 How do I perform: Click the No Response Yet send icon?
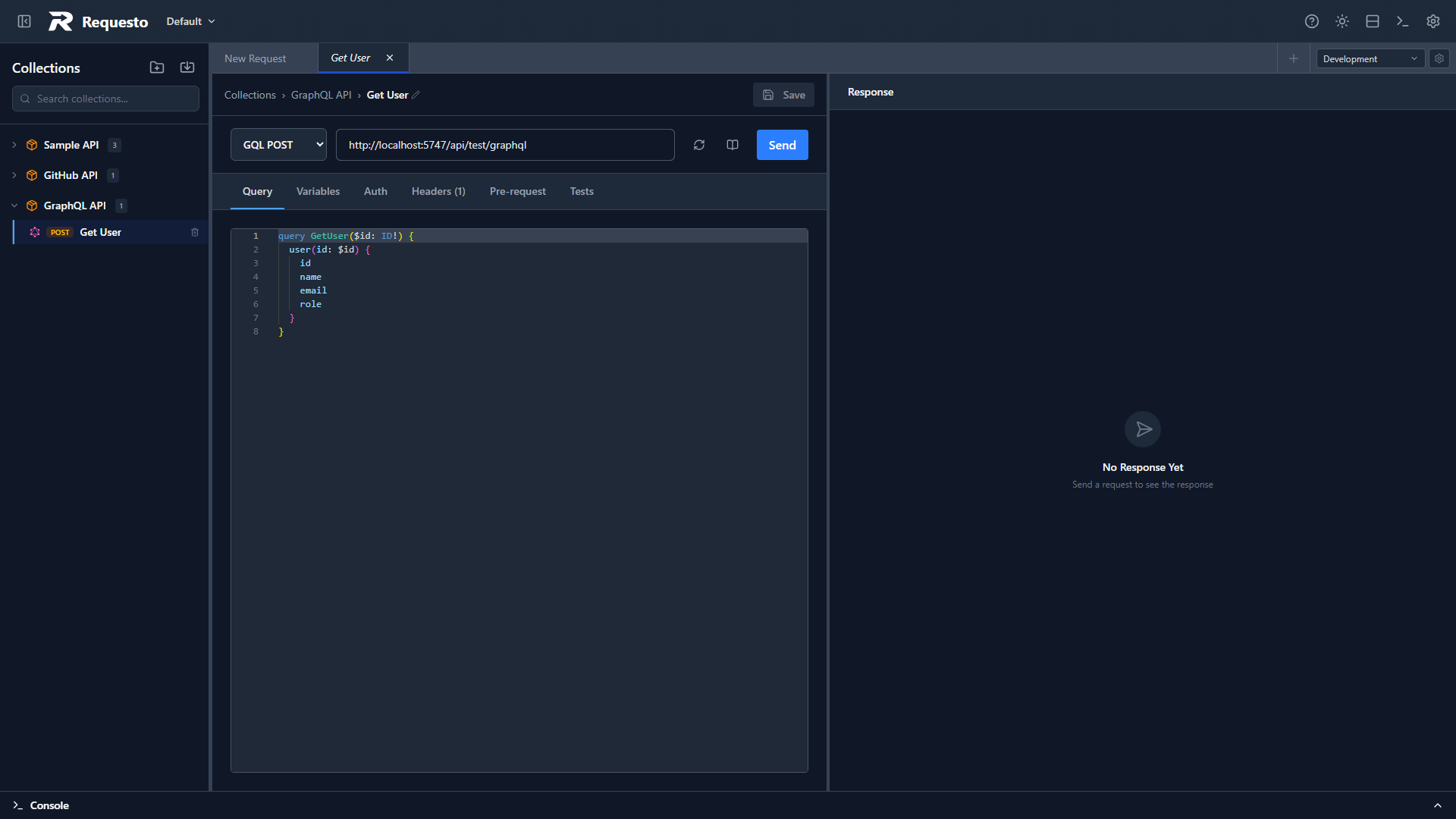point(1143,429)
